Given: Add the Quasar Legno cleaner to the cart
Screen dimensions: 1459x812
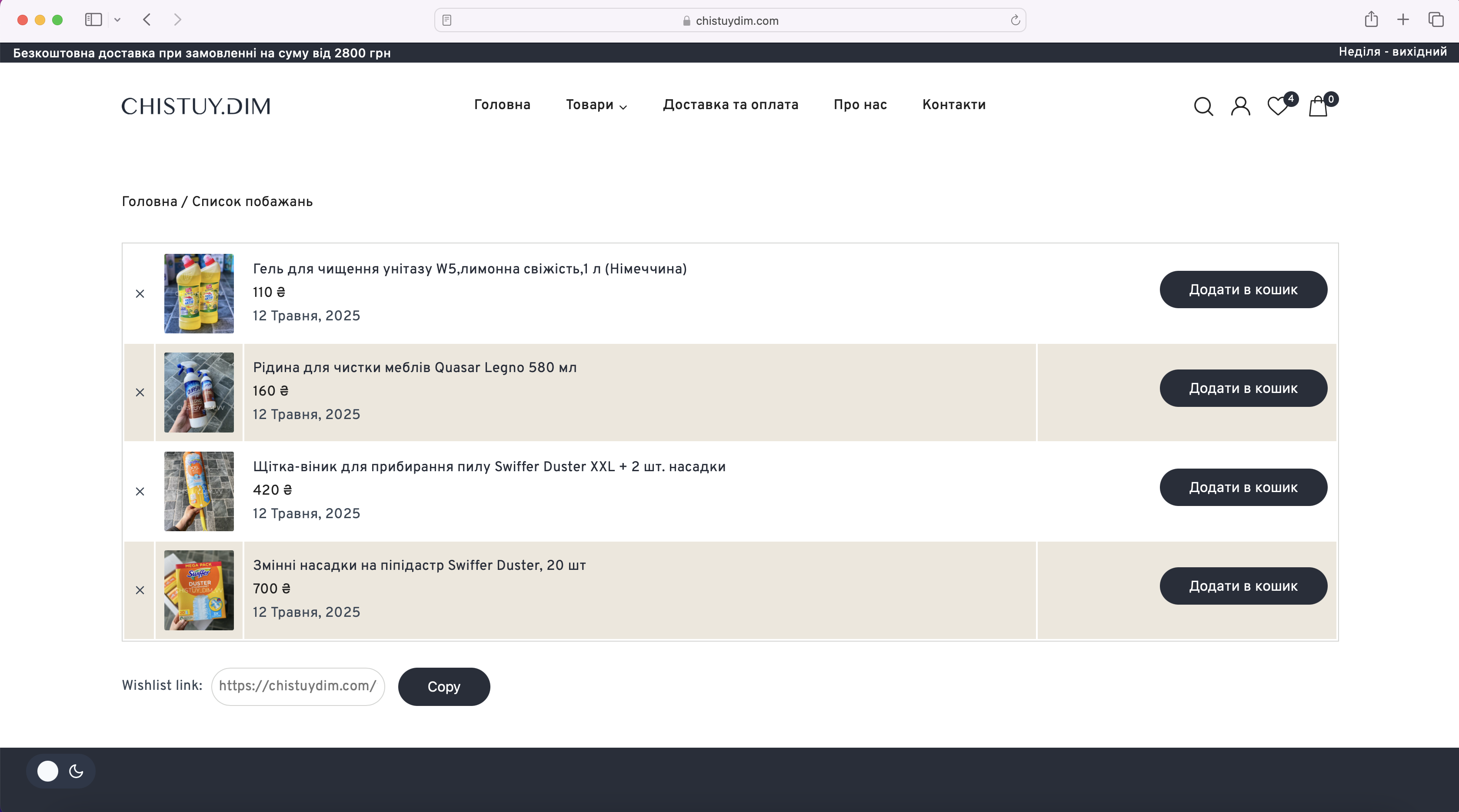Looking at the screenshot, I should 1243,388.
